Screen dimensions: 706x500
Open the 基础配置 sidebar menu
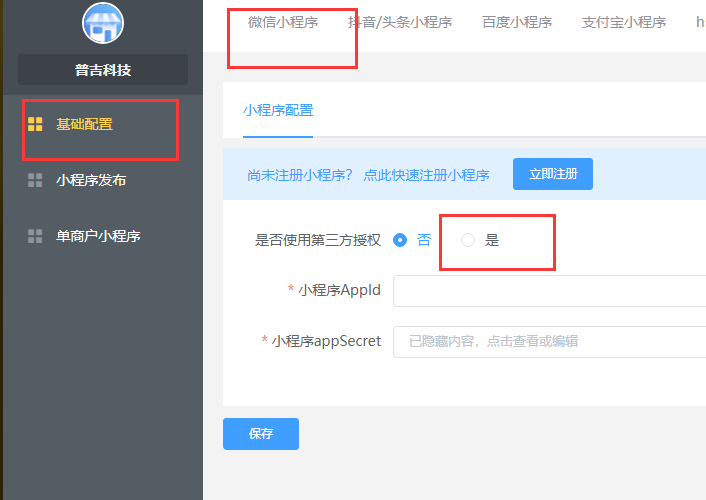pos(84,124)
